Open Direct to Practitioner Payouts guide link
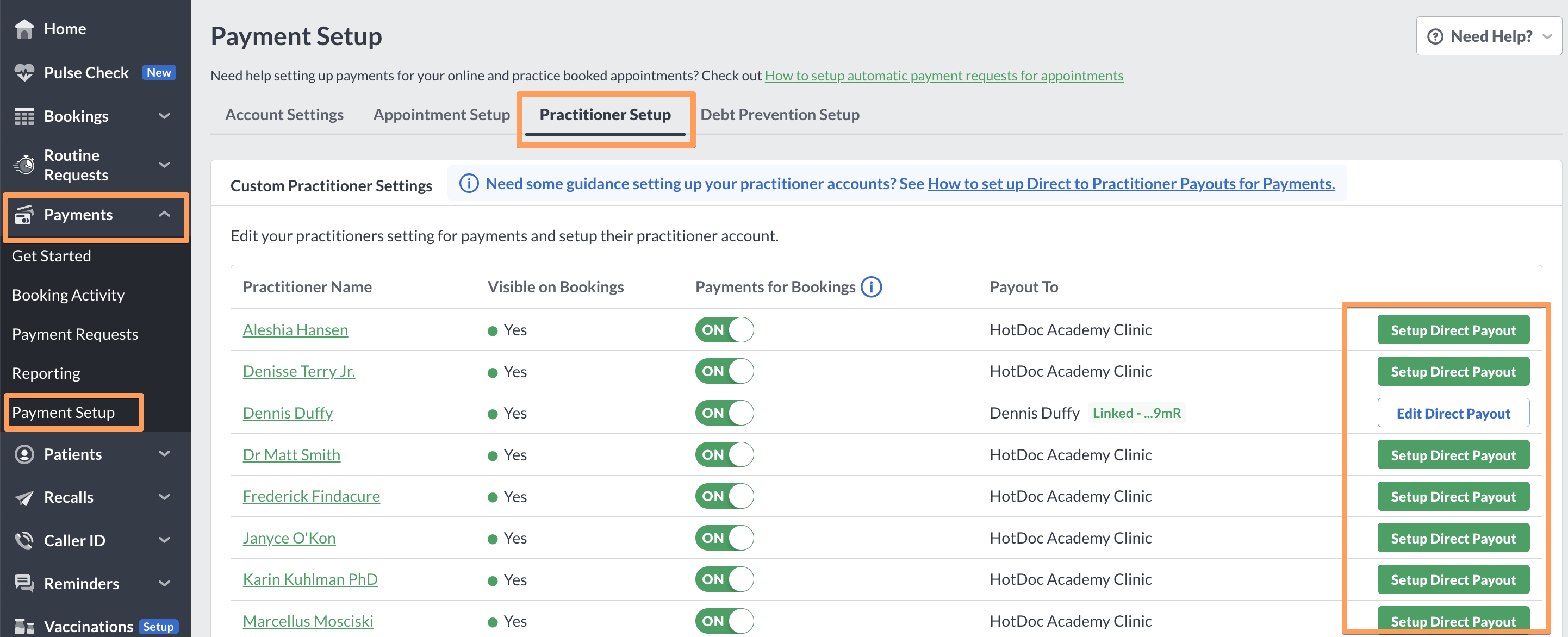The image size is (1568, 637). [x=1131, y=183]
